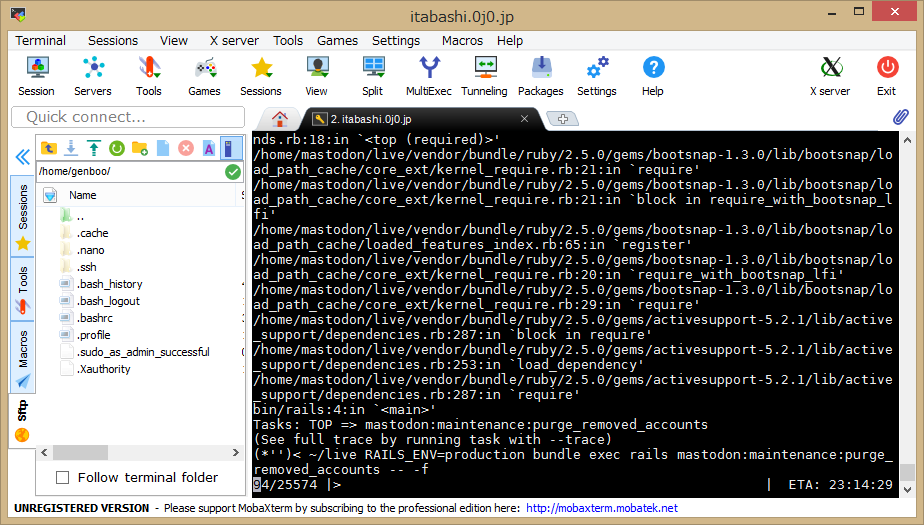Start the X server icon
Viewport: 924px width, 525px height.
coord(829,76)
